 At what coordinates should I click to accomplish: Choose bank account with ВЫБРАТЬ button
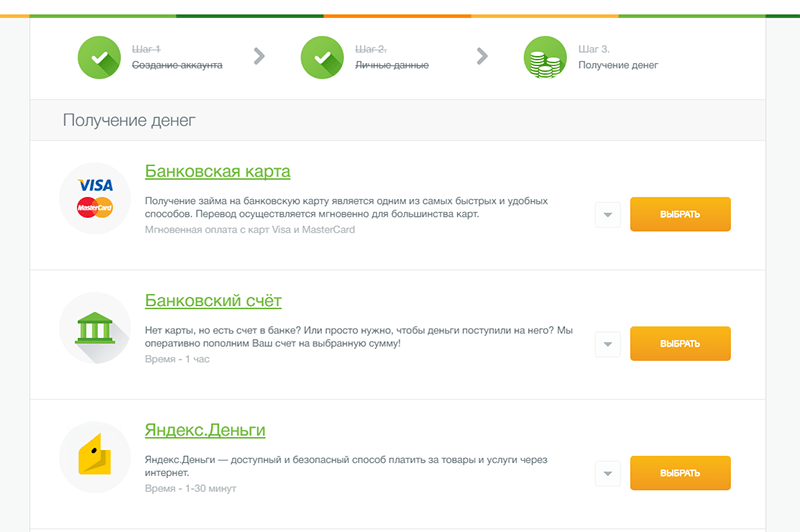pyautogui.click(x=680, y=344)
